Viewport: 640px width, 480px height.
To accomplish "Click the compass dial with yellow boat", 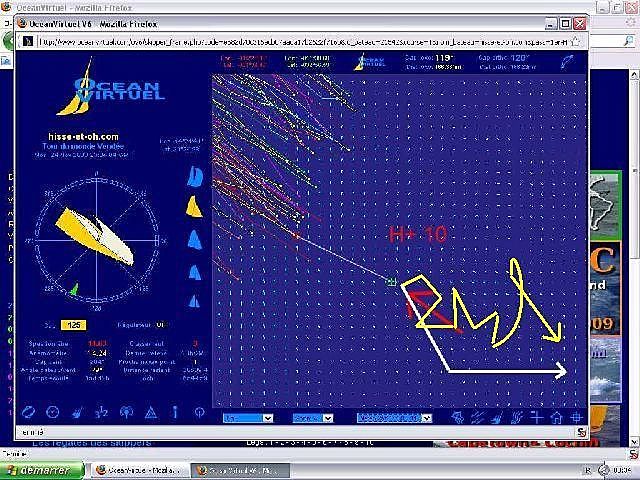I will click(x=97, y=240).
